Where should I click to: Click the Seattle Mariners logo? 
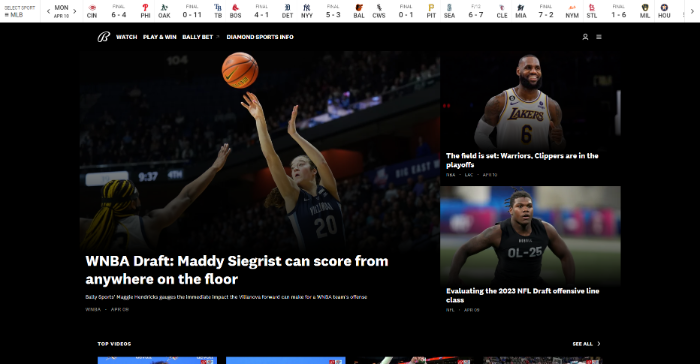click(x=449, y=8)
